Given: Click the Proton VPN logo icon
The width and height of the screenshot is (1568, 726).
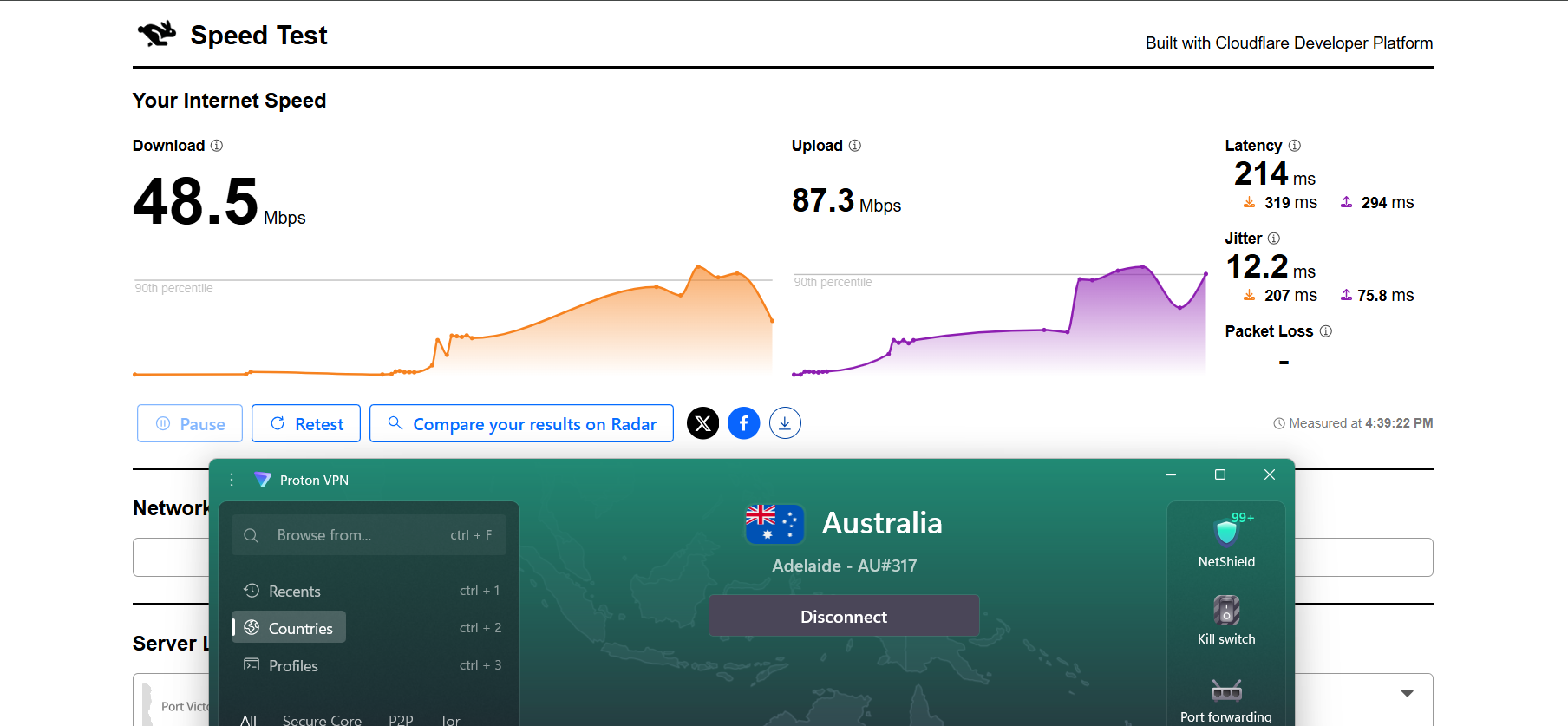Looking at the screenshot, I should pyautogui.click(x=263, y=480).
